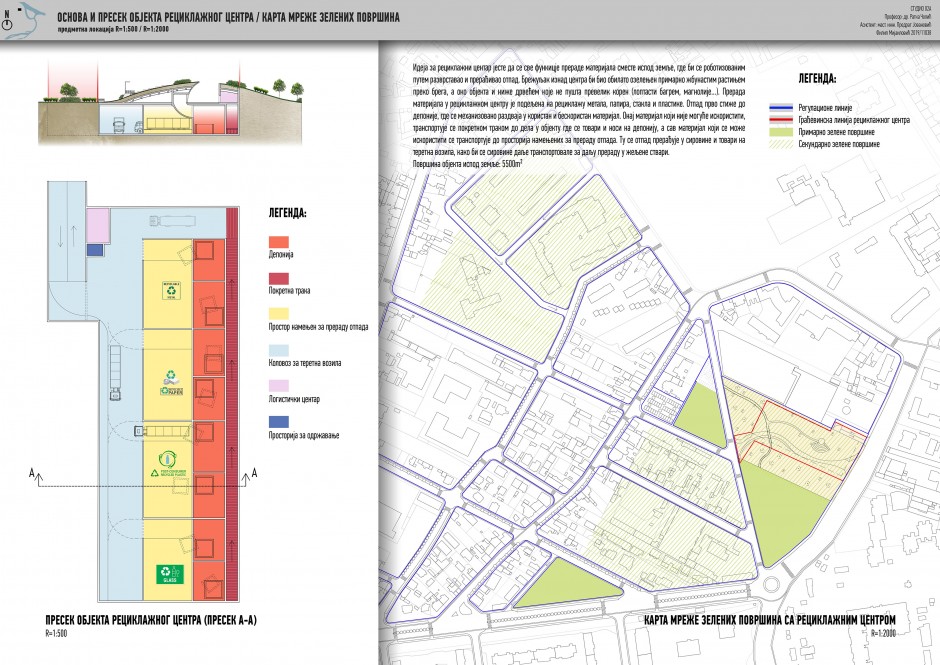This screenshot has width=940, height=665.
Task: Click the pink logistics room in floor plan
Action: pyautogui.click(x=97, y=224)
